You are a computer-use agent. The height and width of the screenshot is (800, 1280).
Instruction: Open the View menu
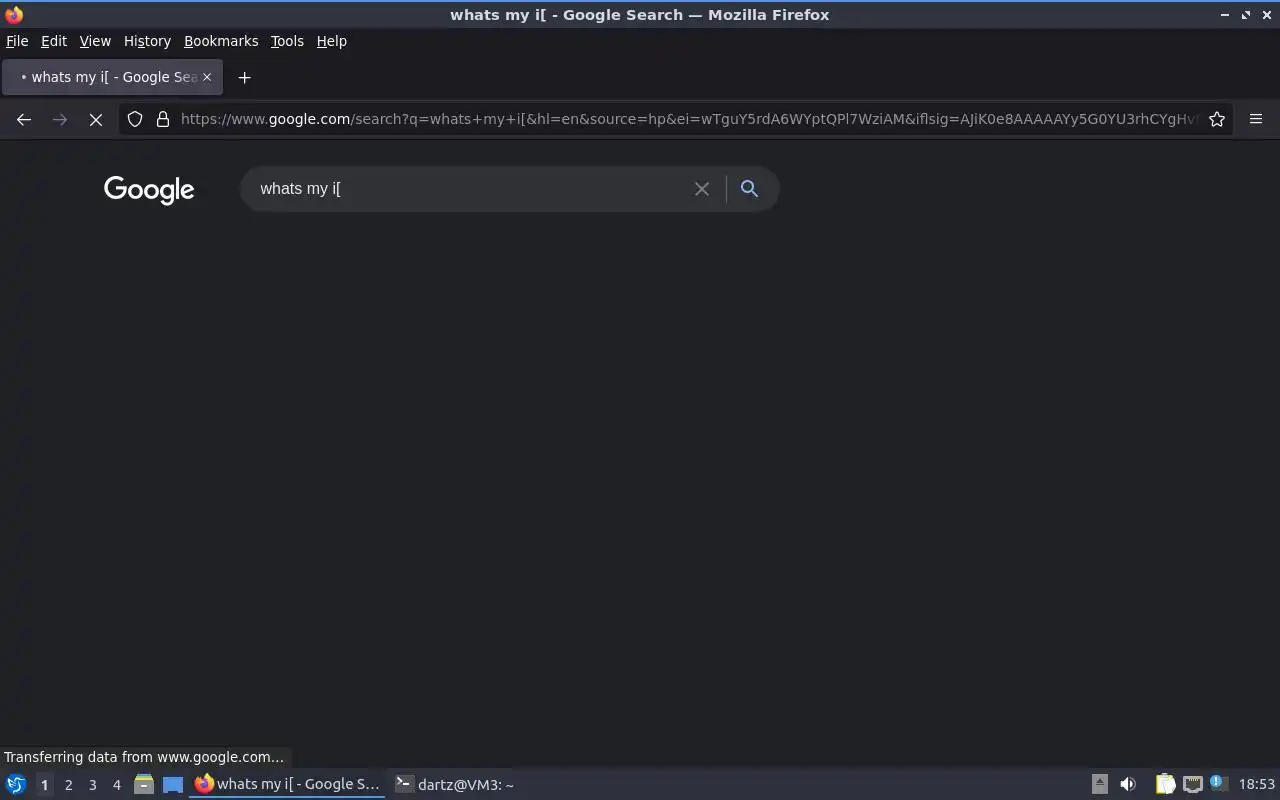point(95,41)
